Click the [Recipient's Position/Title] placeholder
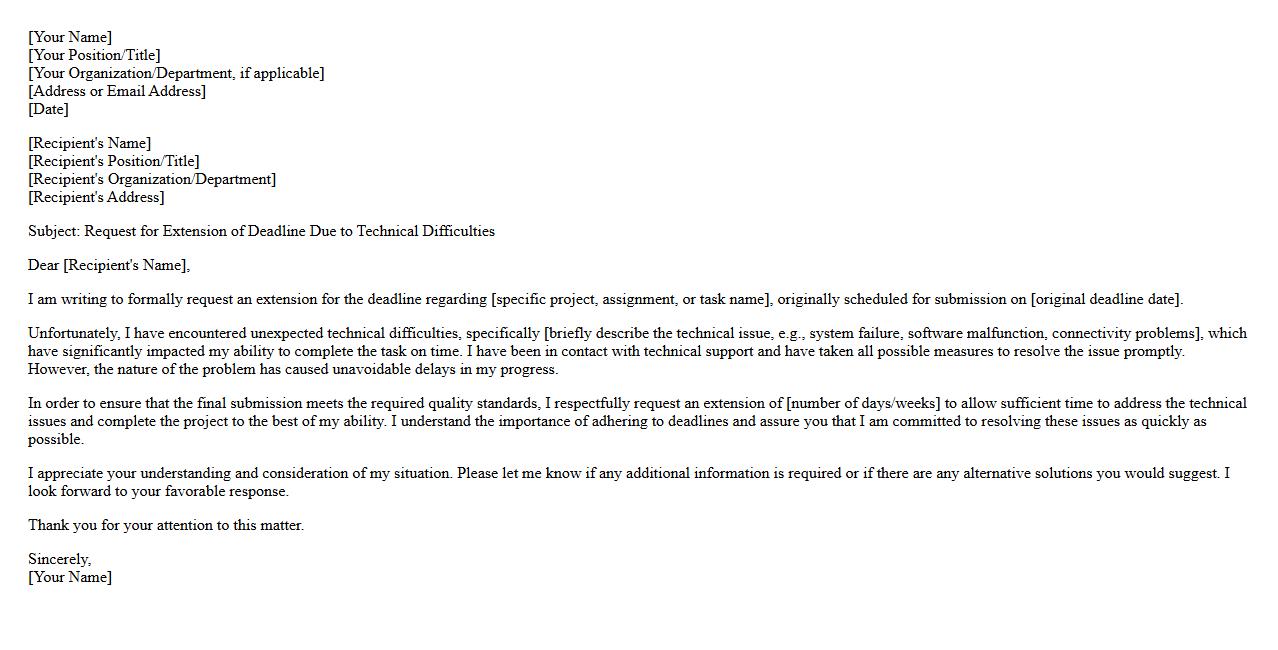This screenshot has width=1278, height=650. tap(114, 161)
